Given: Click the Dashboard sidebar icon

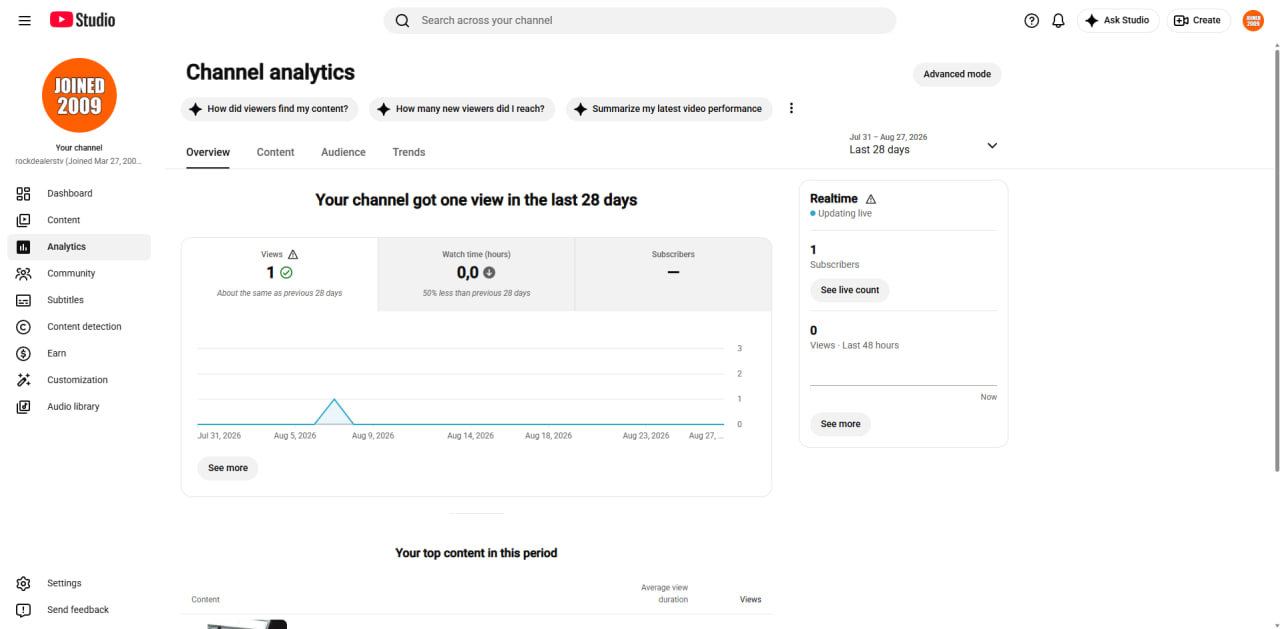Looking at the screenshot, I should click(24, 193).
